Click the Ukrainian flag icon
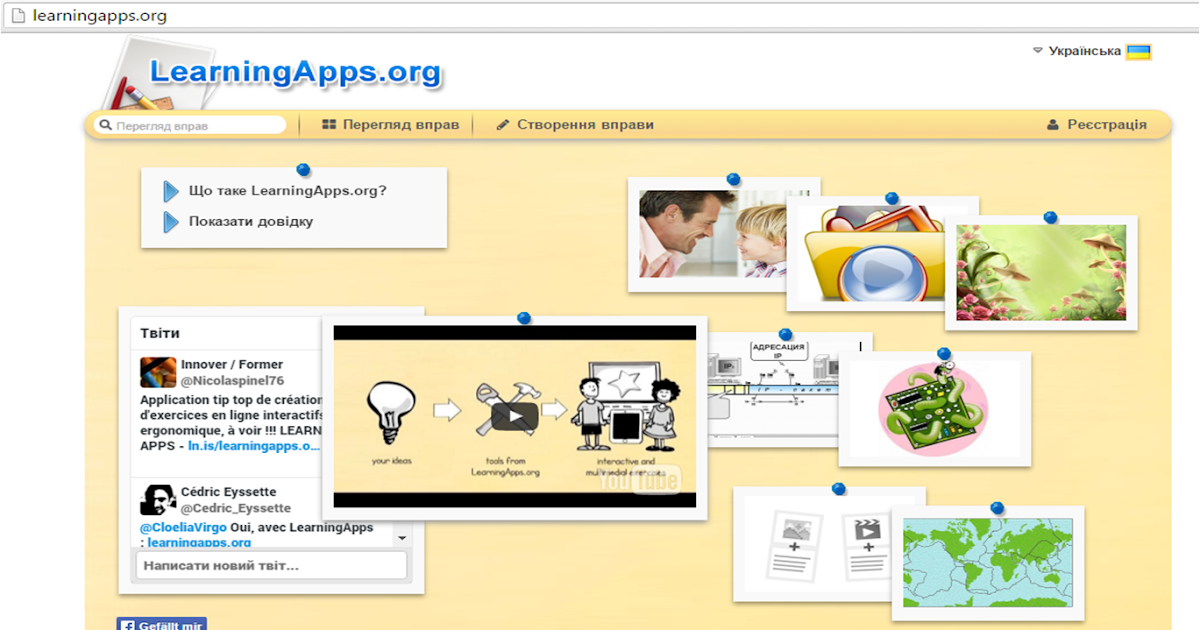This screenshot has width=1200, height=630. pos(1138,52)
